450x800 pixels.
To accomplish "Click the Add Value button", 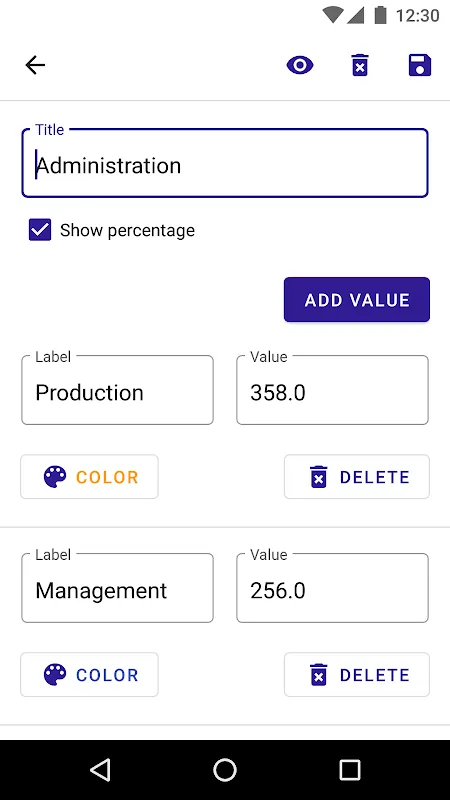I will pos(357,299).
